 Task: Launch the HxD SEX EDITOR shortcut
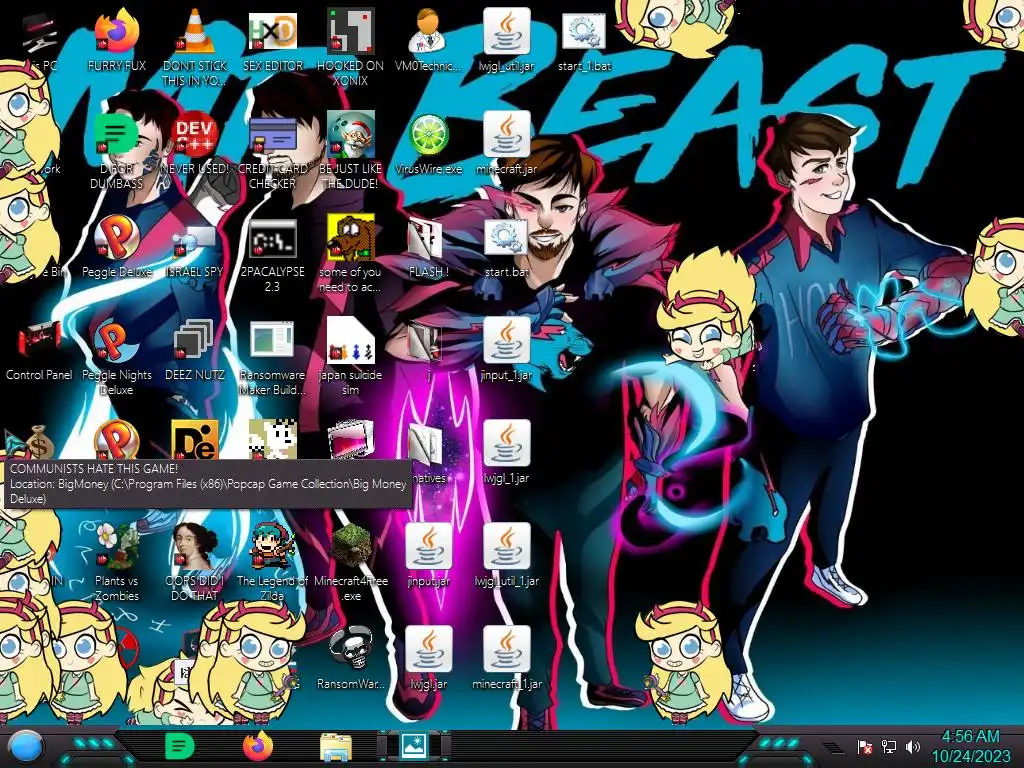pos(272,33)
